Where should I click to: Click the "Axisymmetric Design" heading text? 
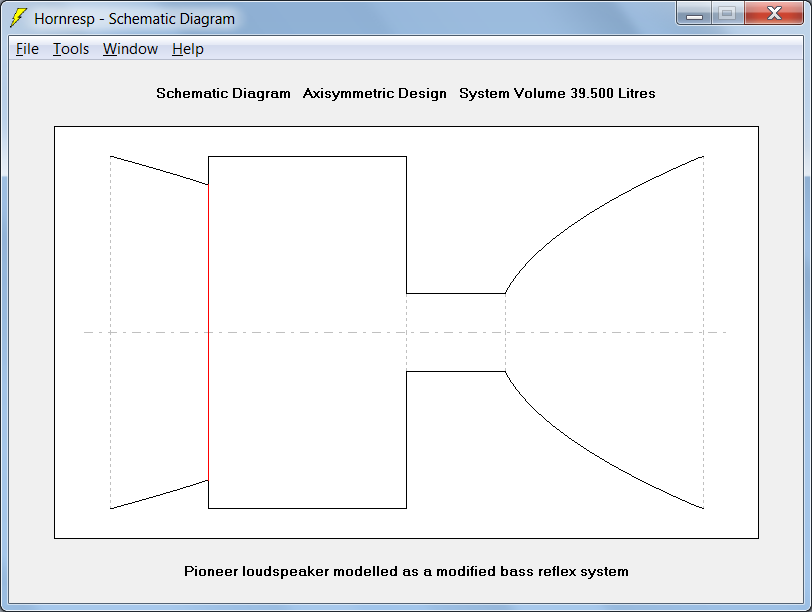coord(374,93)
